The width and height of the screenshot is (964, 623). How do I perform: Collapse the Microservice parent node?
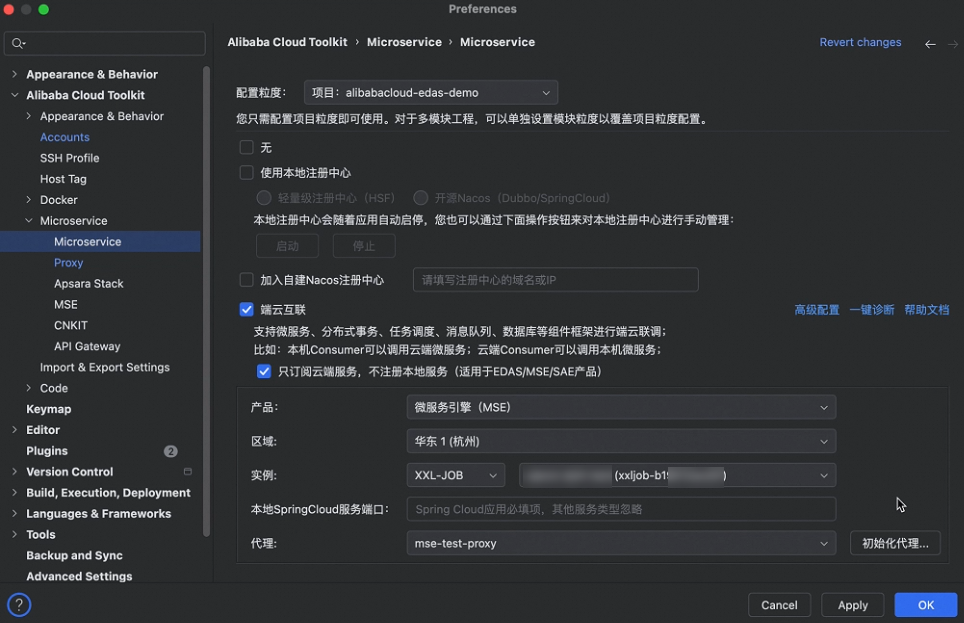pyautogui.click(x=28, y=220)
